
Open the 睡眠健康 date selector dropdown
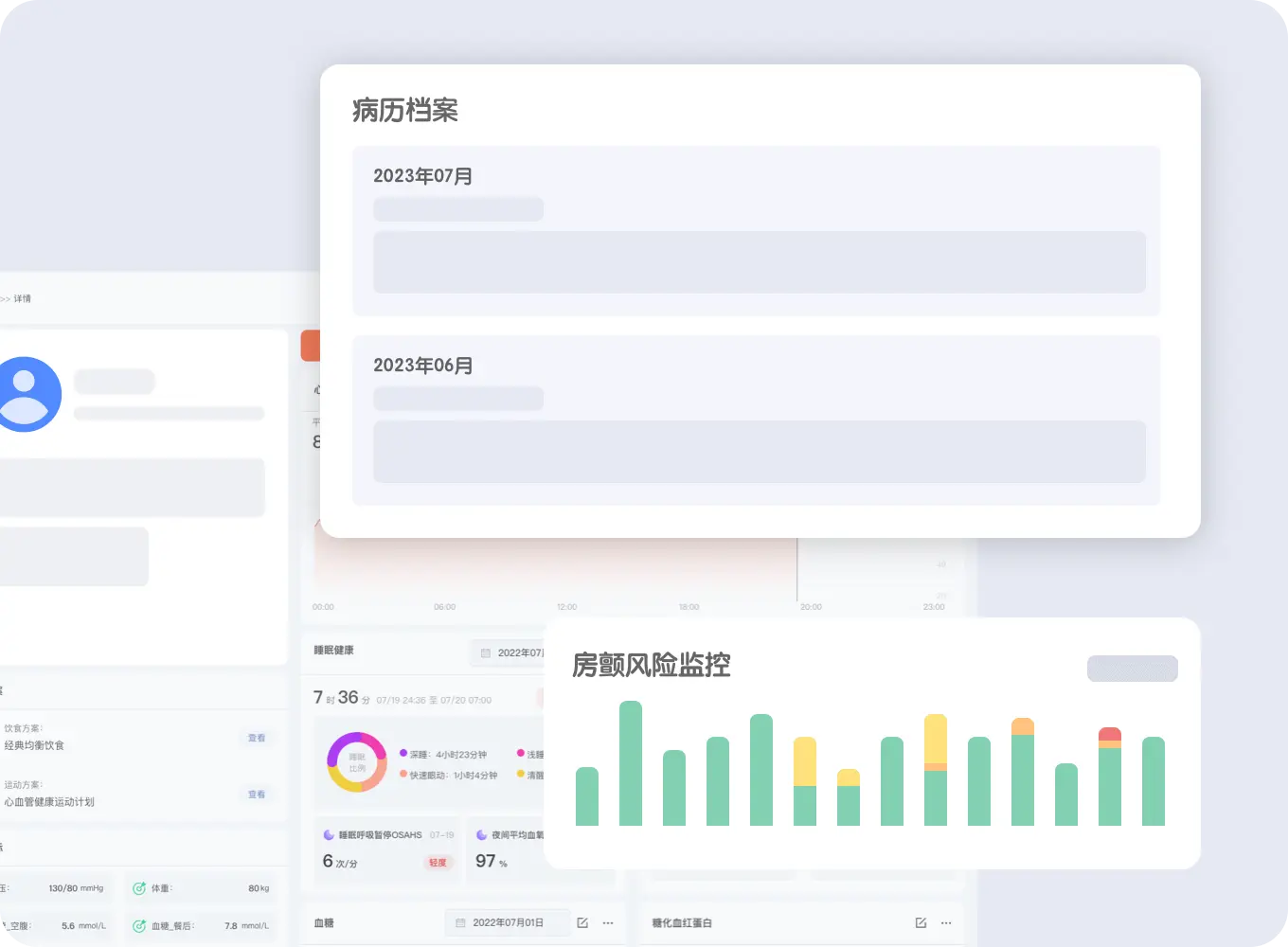tap(511, 652)
